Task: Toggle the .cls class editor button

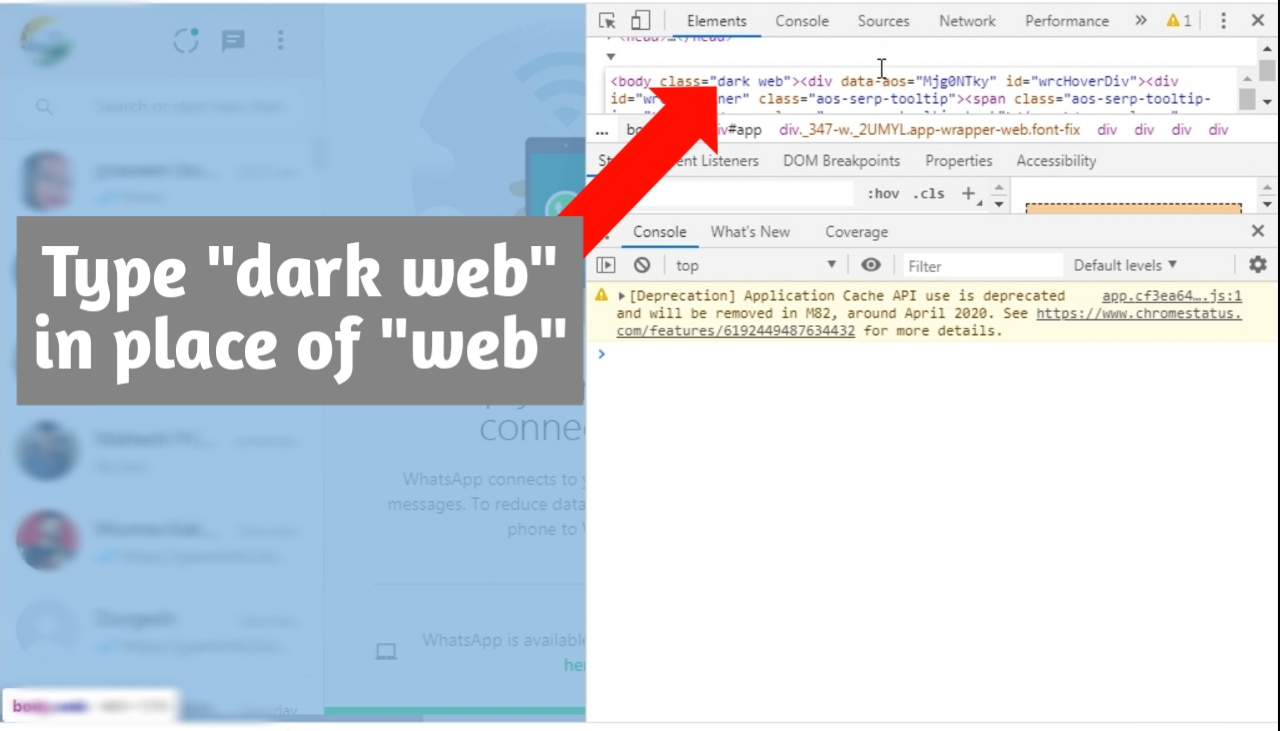Action: [928, 194]
